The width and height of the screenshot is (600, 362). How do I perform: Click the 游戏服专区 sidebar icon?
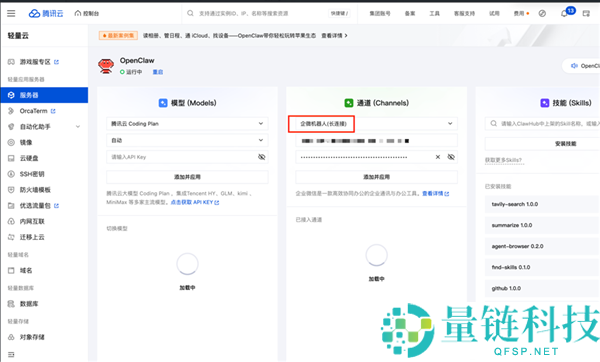click(x=11, y=62)
